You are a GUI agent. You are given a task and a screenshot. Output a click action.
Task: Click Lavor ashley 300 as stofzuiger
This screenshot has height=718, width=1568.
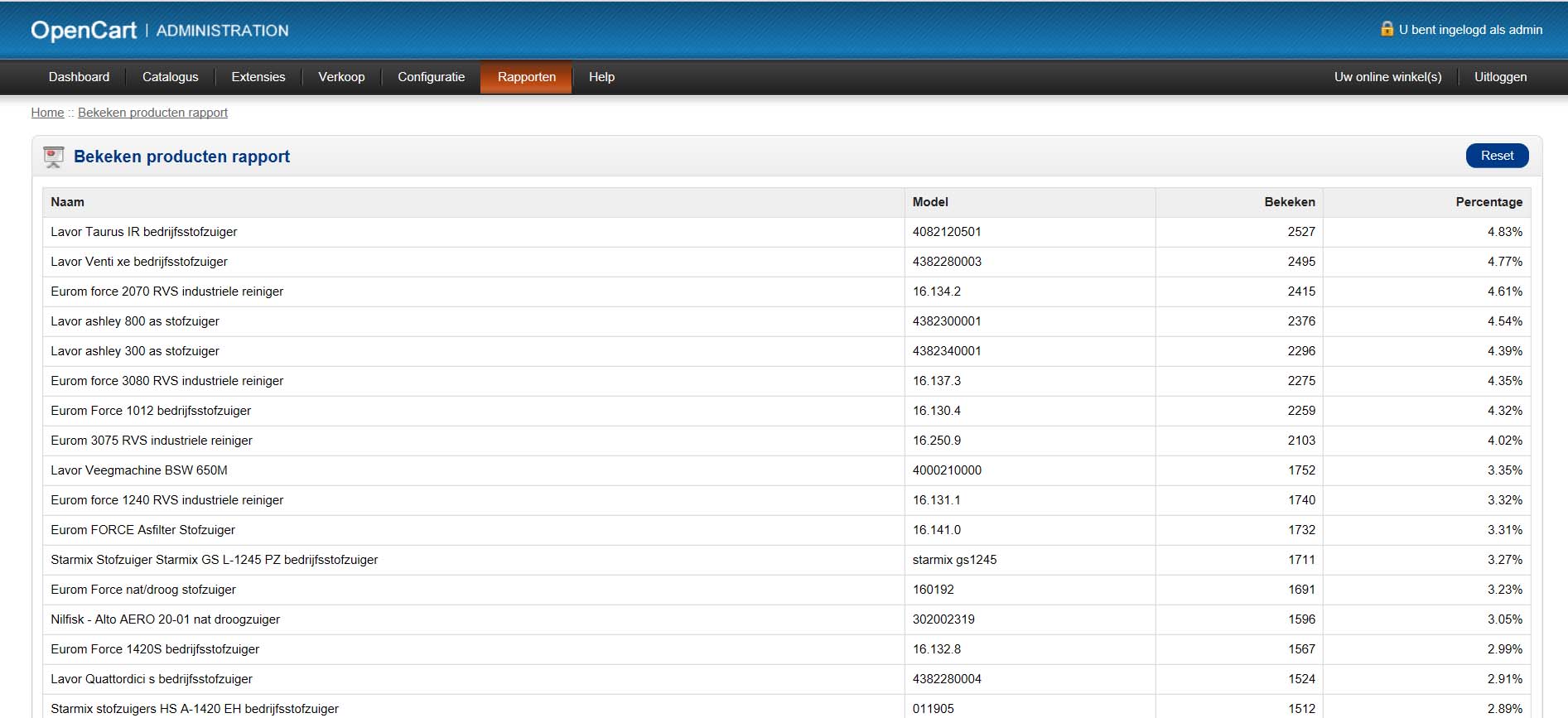click(135, 351)
